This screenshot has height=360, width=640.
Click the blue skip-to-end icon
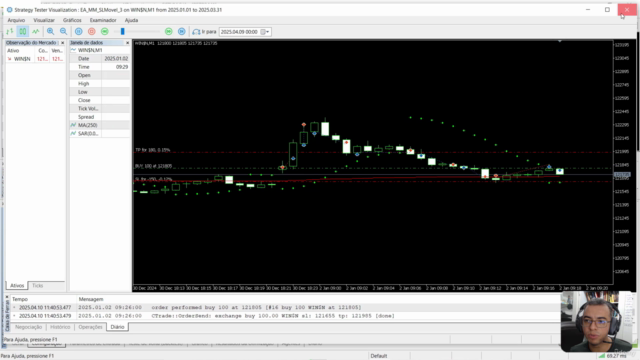click(x=182, y=31)
